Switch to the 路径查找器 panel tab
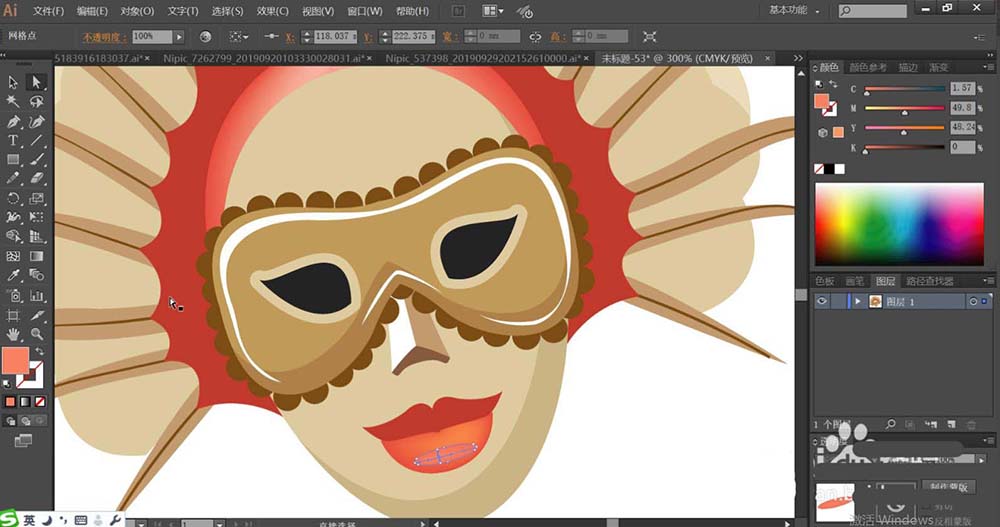Viewport: 1000px width, 527px height. pyautogui.click(x=928, y=281)
